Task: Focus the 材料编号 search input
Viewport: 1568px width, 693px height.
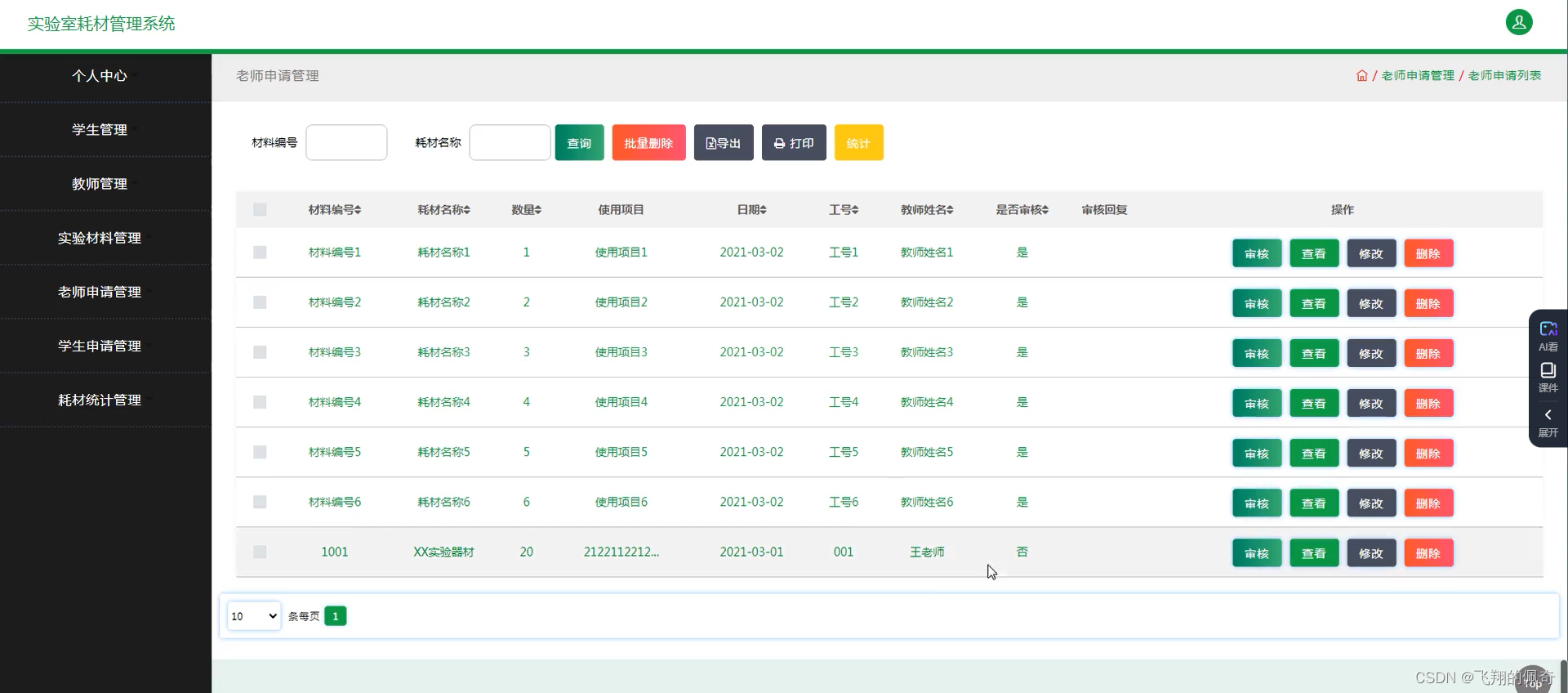Action: [x=346, y=143]
